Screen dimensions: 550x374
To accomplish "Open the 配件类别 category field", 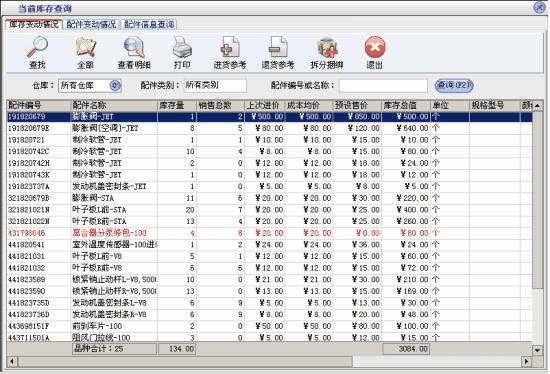I will click(x=215, y=86).
